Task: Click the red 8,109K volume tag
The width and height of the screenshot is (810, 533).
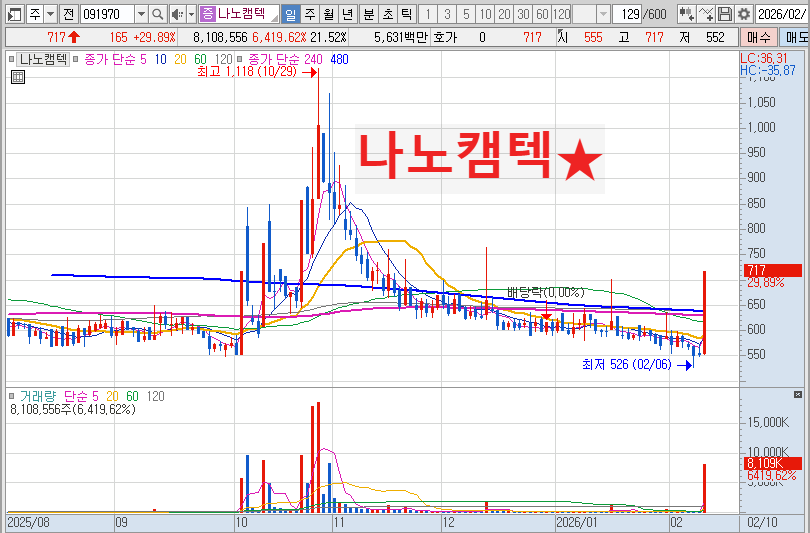Action: (x=773, y=463)
